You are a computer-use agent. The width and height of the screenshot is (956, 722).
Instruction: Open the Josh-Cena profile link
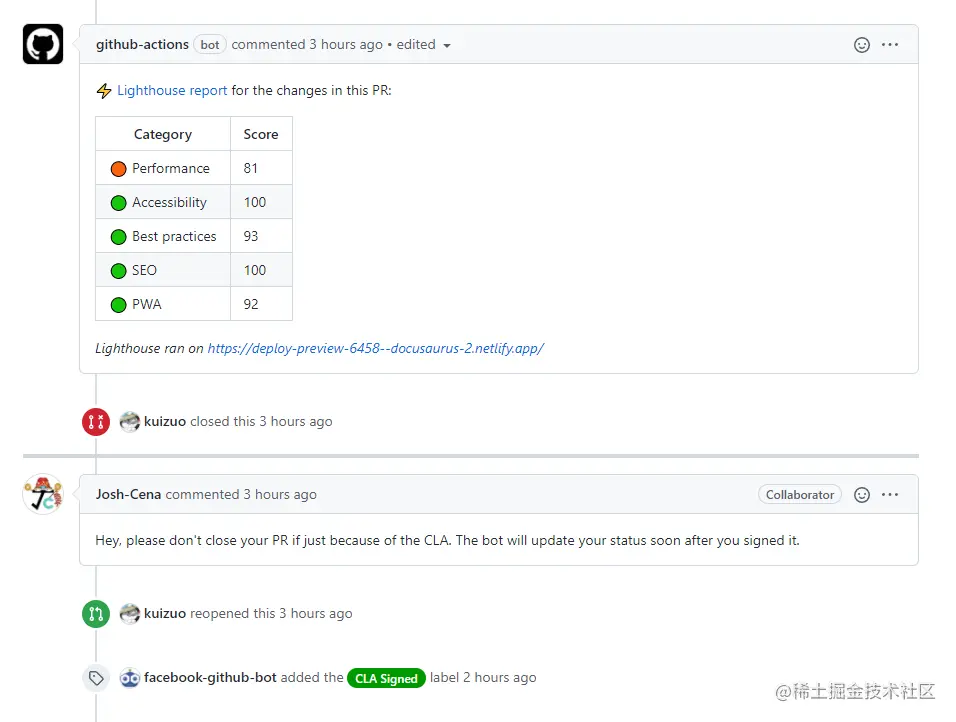click(128, 495)
